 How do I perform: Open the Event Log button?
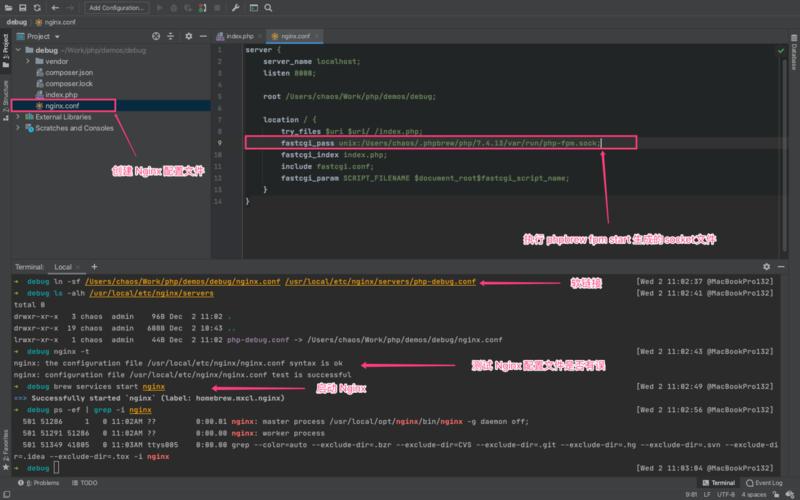coord(764,483)
